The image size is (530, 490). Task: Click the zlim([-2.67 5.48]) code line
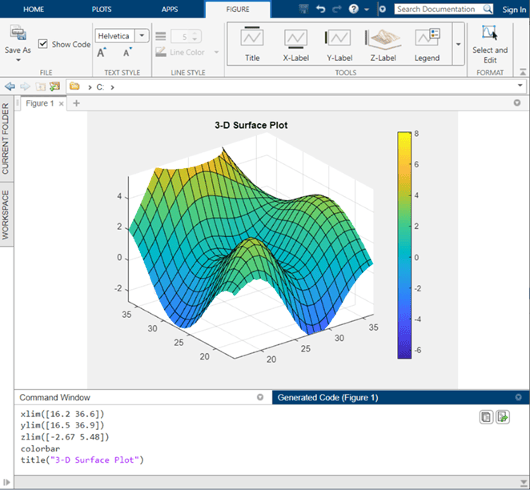click(65, 437)
